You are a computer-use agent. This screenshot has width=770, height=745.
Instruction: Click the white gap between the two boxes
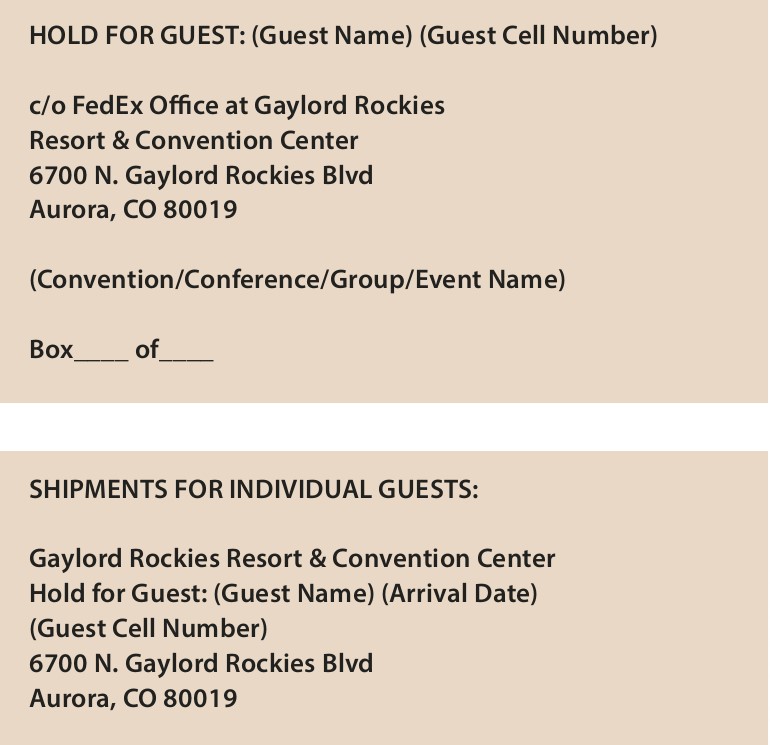tap(384, 427)
